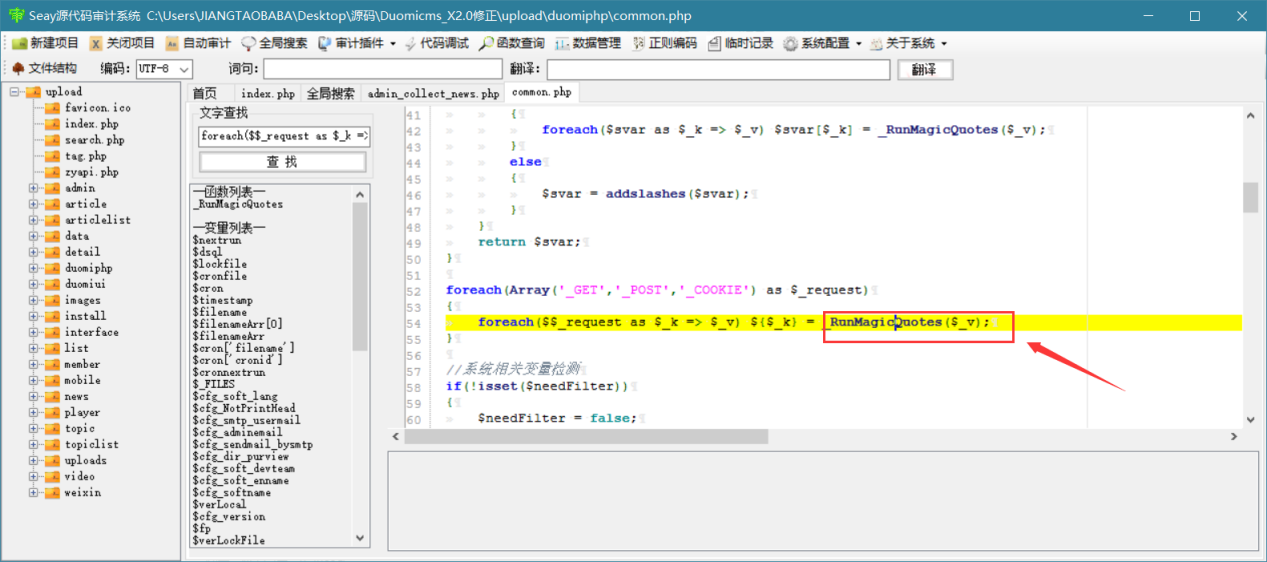1267x562 pixels.
Task: Switch to the index.php tab
Action: pyautogui.click(x=268, y=93)
